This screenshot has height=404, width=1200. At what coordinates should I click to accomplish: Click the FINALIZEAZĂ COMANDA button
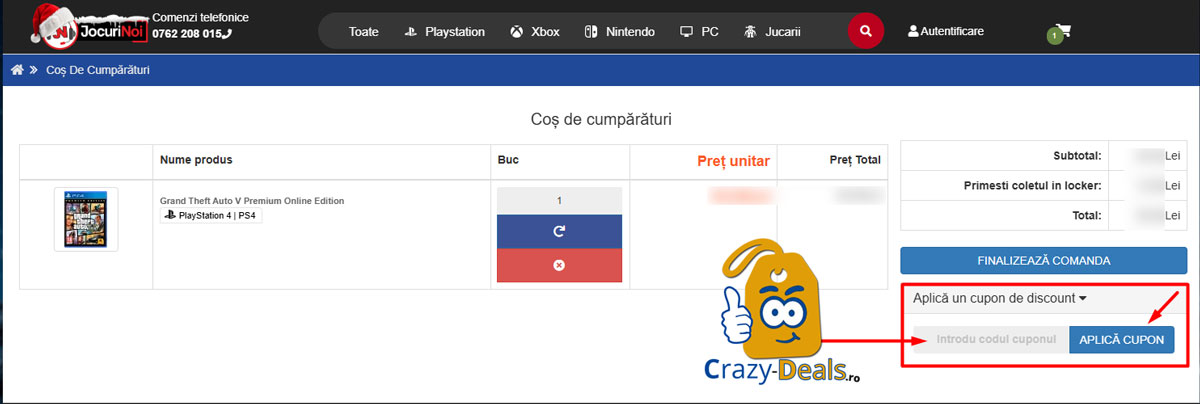1043,261
